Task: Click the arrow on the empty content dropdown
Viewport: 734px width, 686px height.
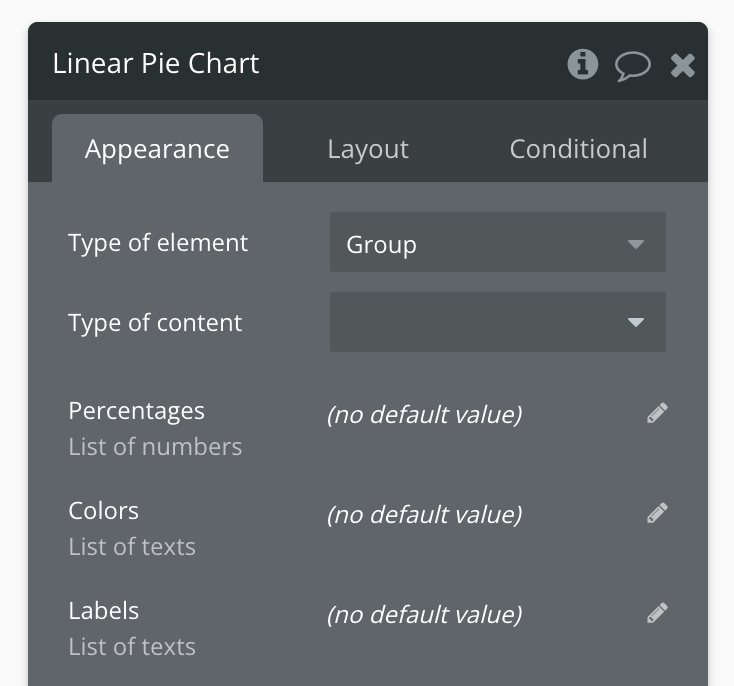Action: click(636, 322)
